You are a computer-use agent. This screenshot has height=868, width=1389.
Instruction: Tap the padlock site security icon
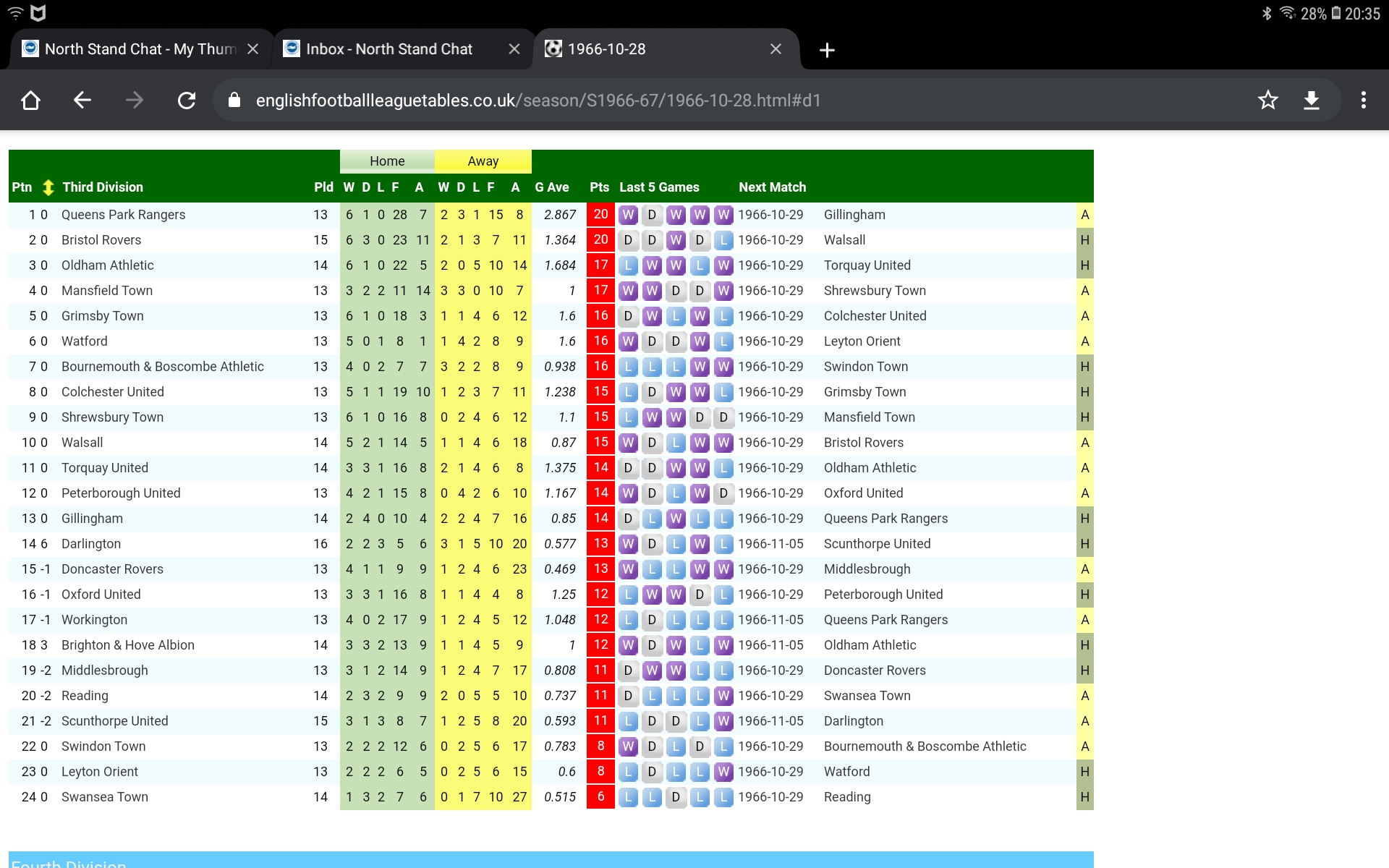[x=234, y=100]
